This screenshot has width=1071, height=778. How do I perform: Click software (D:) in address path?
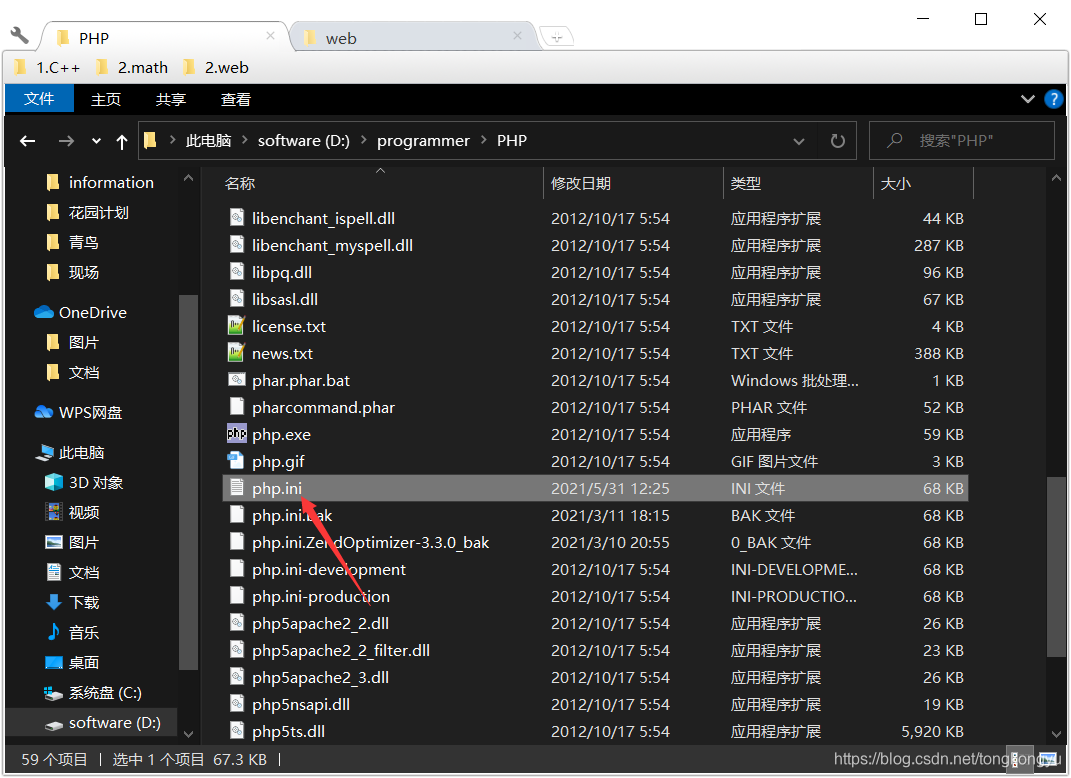coord(303,141)
